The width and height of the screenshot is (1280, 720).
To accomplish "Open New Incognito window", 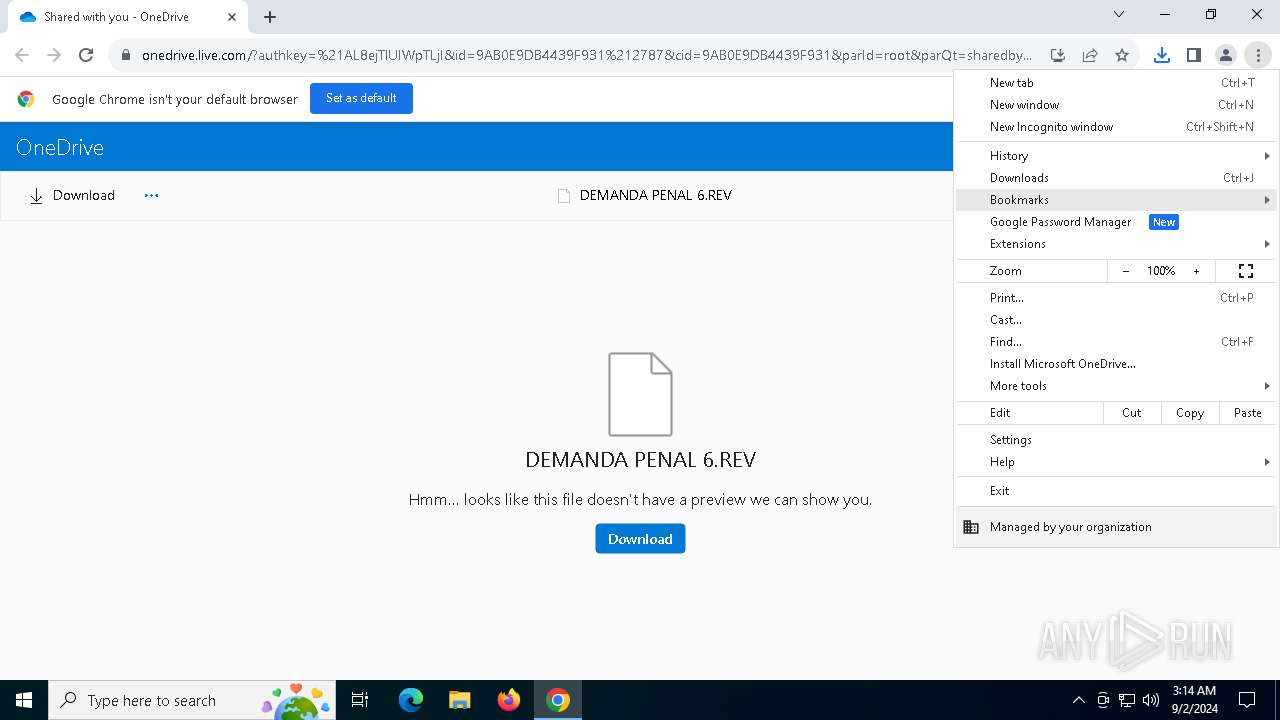I will pos(1116,127).
